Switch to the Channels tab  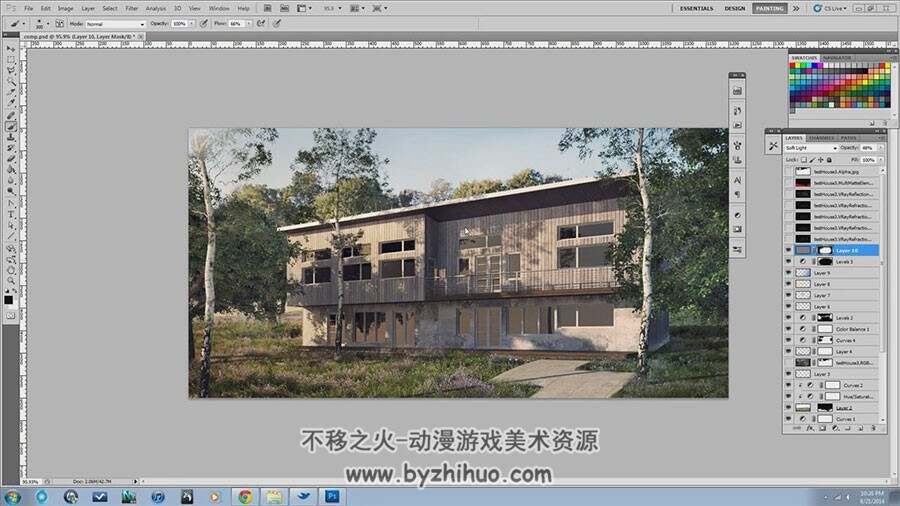click(x=821, y=138)
